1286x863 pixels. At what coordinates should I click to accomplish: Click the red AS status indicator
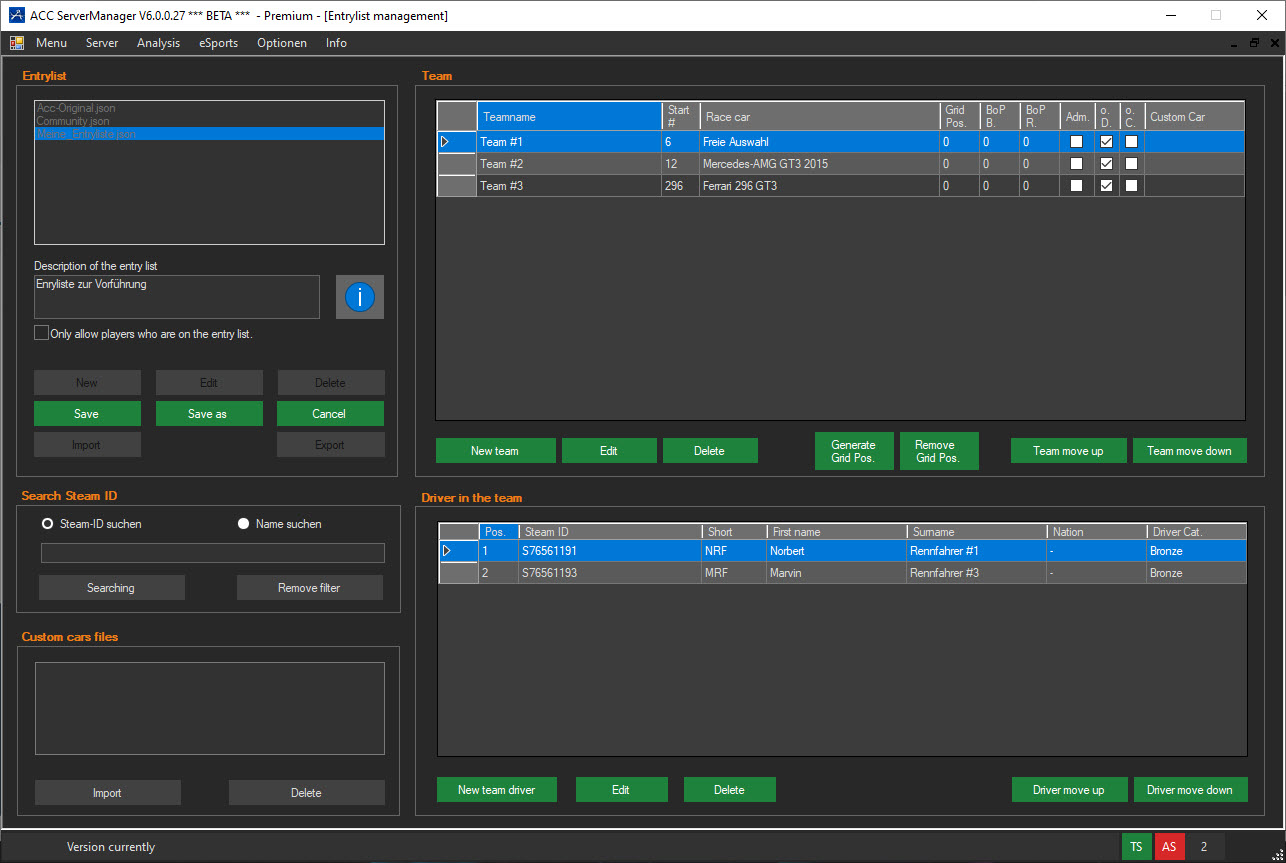(1169, 847)
